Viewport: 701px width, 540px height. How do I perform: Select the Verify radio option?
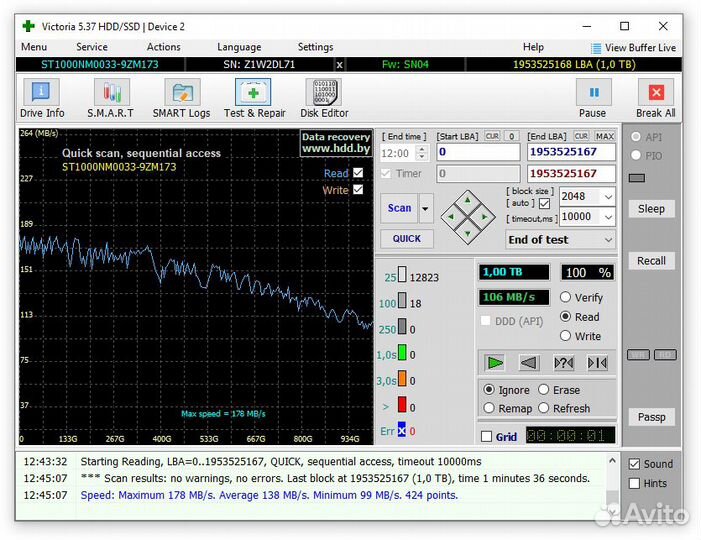tap(566, 297)
